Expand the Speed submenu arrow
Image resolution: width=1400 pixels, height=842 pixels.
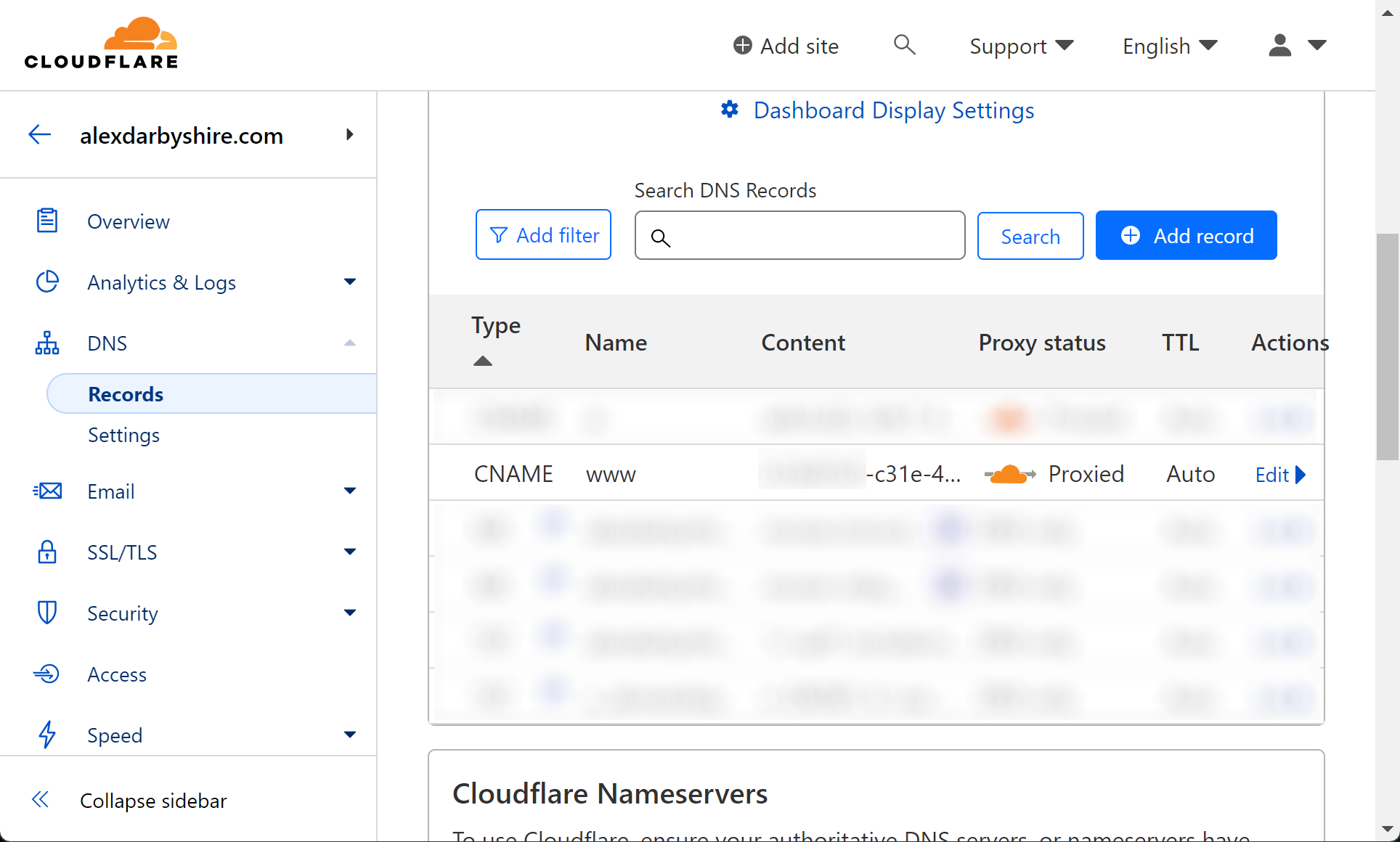click(x=350, y=735)
